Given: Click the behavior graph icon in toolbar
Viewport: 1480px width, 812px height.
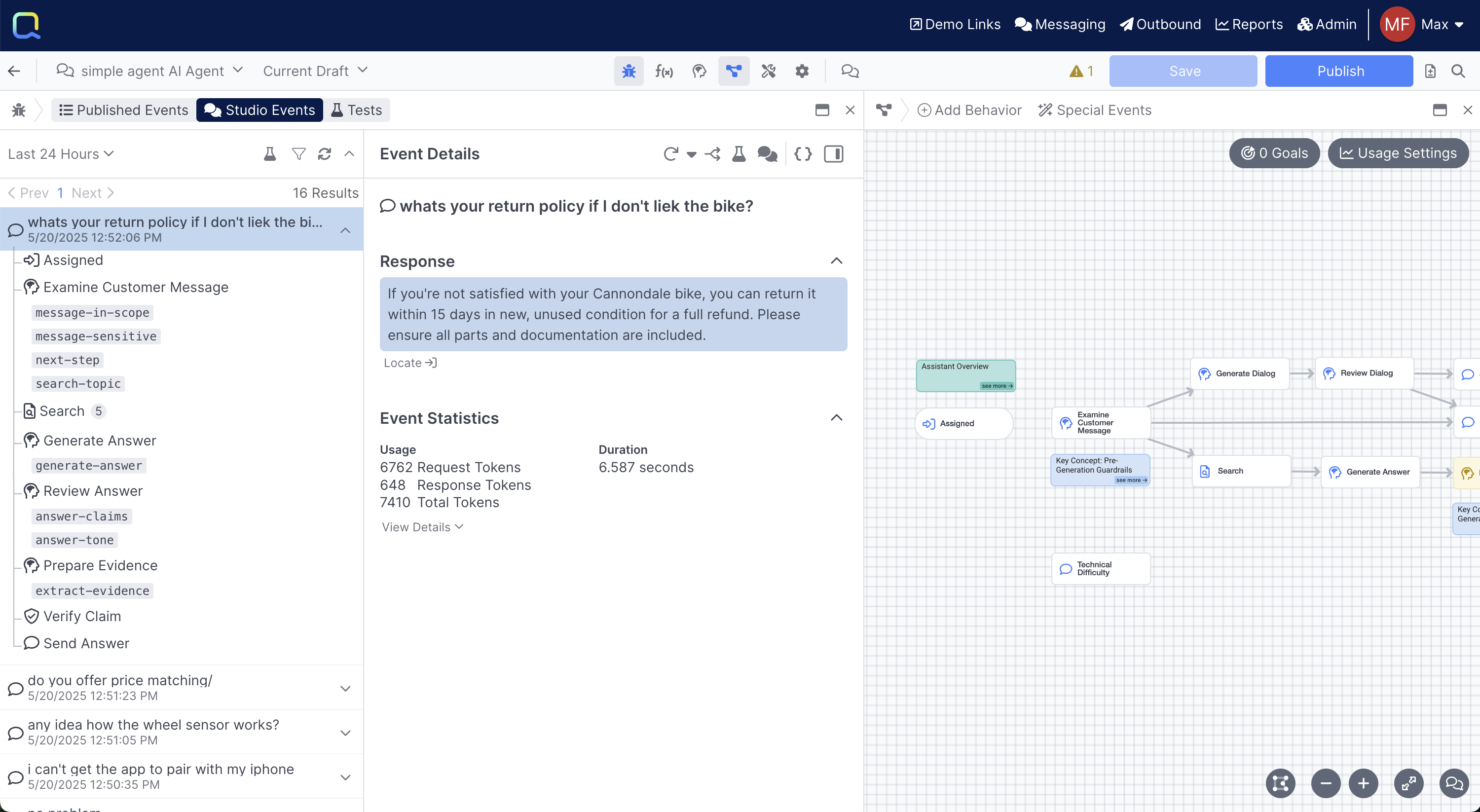Looking at the screenshot, I should pos(733,71).
